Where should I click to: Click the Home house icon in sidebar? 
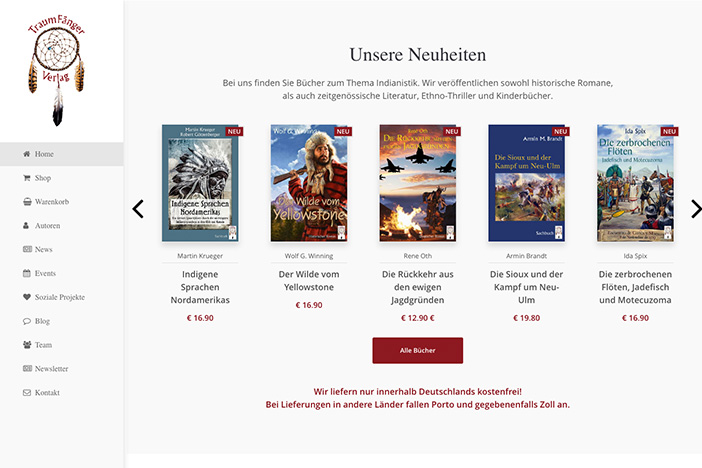[27, 154]
